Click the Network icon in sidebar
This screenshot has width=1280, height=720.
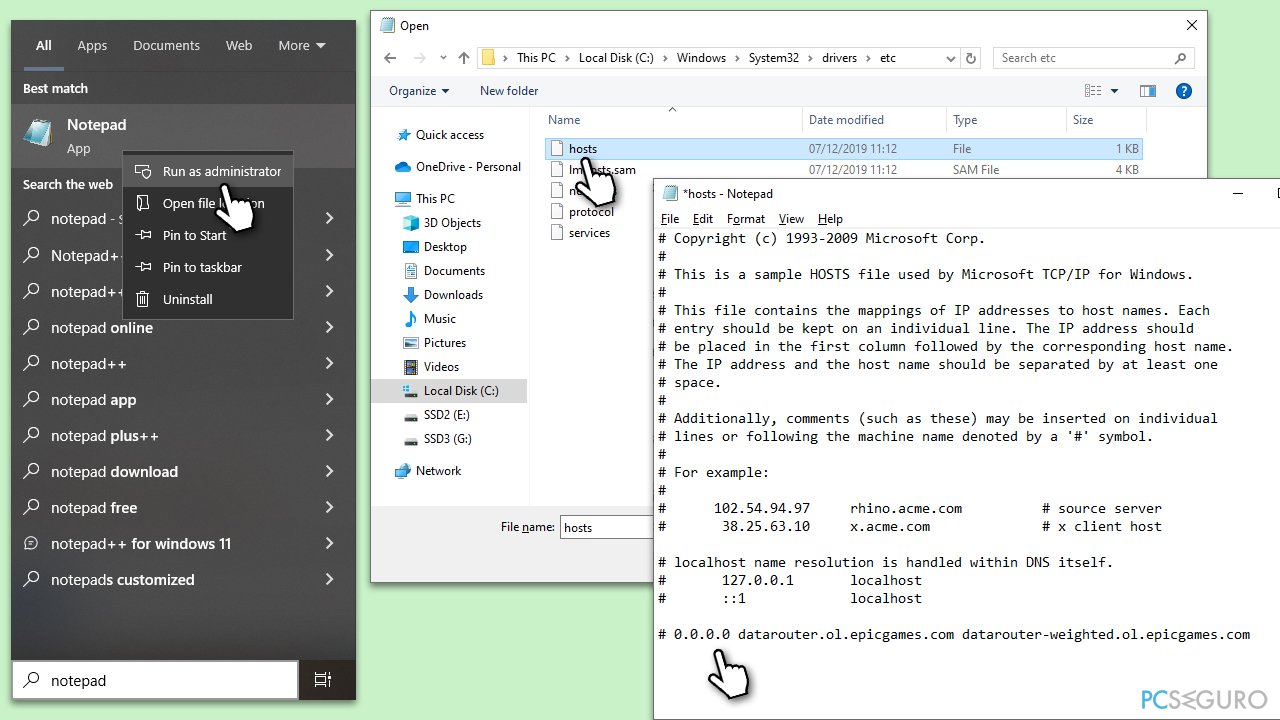403,471
